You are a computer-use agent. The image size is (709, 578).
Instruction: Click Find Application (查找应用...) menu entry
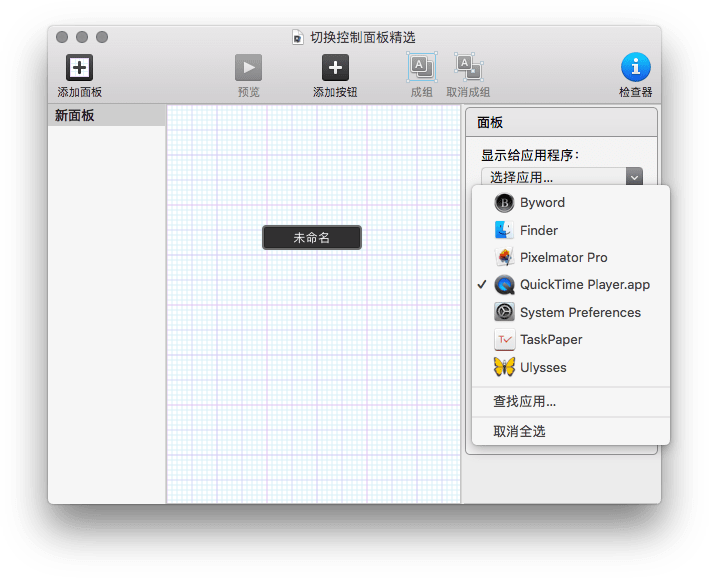[x=524, y=402]
